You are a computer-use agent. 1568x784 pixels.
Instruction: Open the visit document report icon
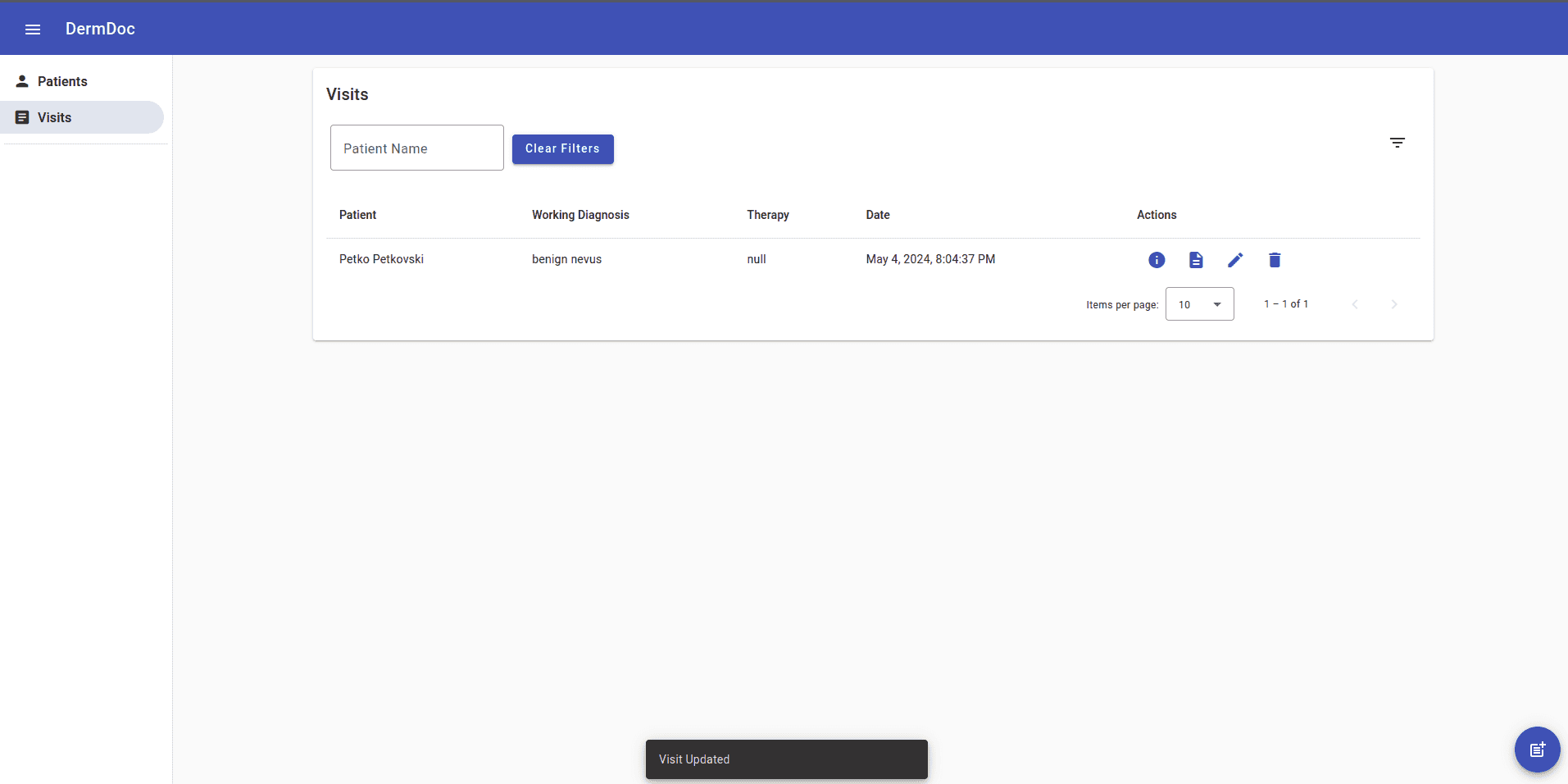click(x=1196, y=260)
